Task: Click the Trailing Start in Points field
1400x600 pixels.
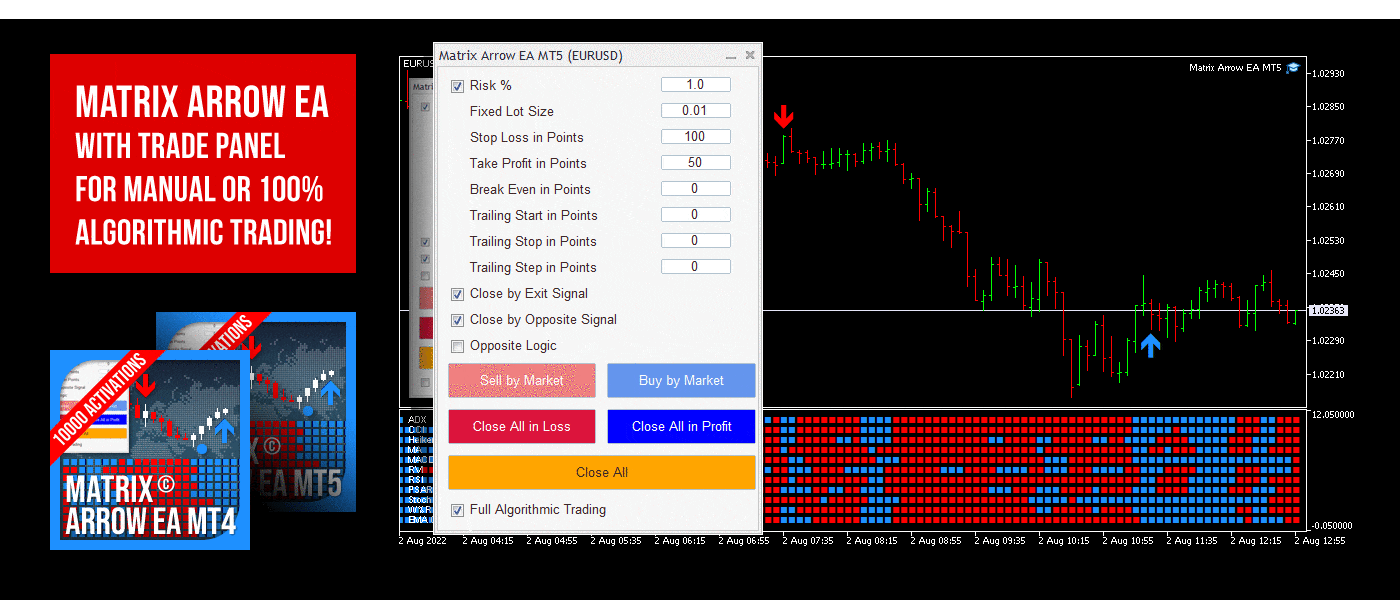Action: [695, 215]
